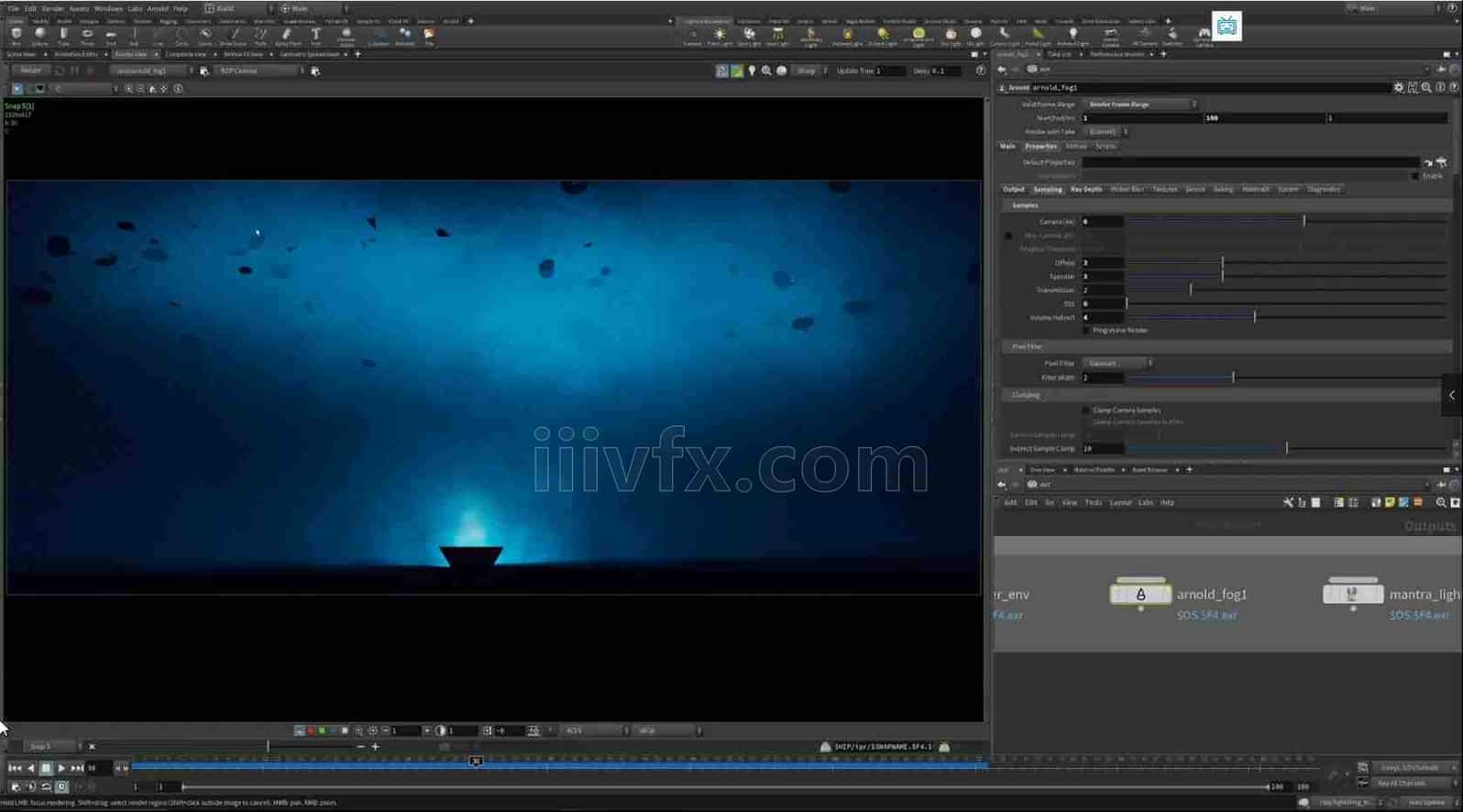Click the parameter search magnifier icon

(x=1426, y=88)
